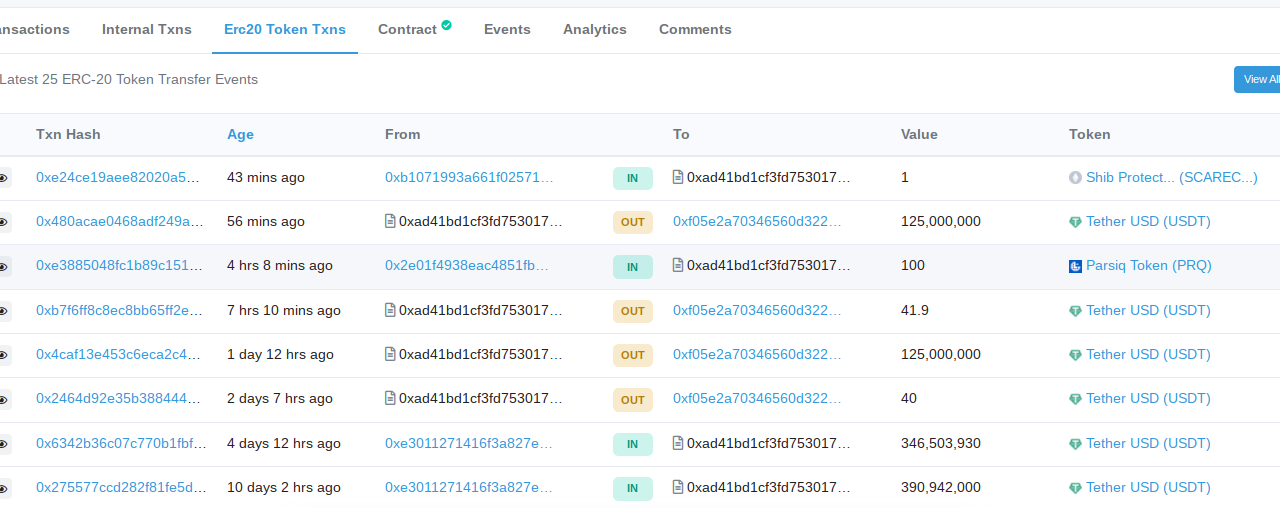Click the eye icon in the 10 days 2 hrs row

click(x=4, y=488)
